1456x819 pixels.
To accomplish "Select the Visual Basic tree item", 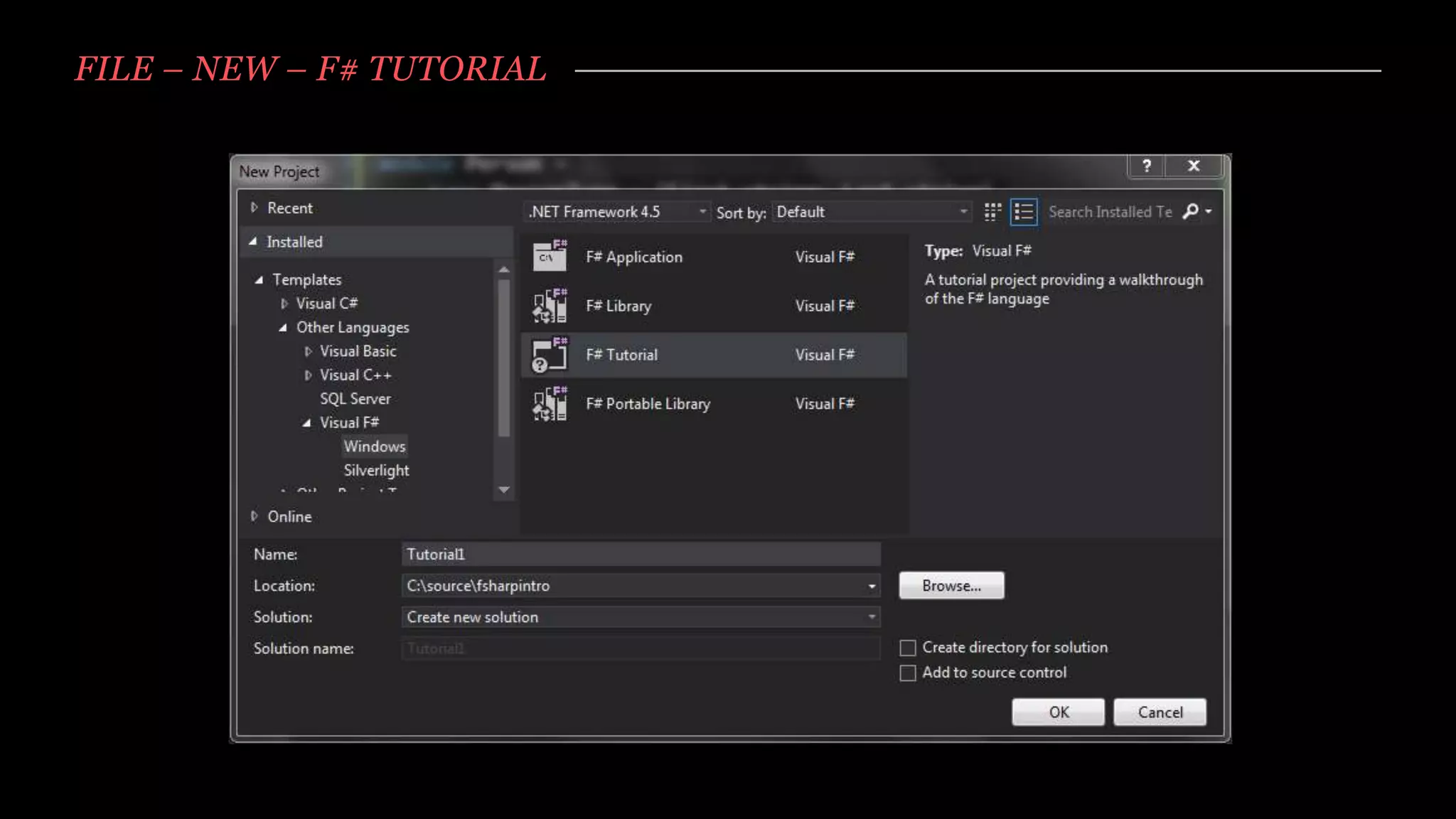I will coord(358,351).
